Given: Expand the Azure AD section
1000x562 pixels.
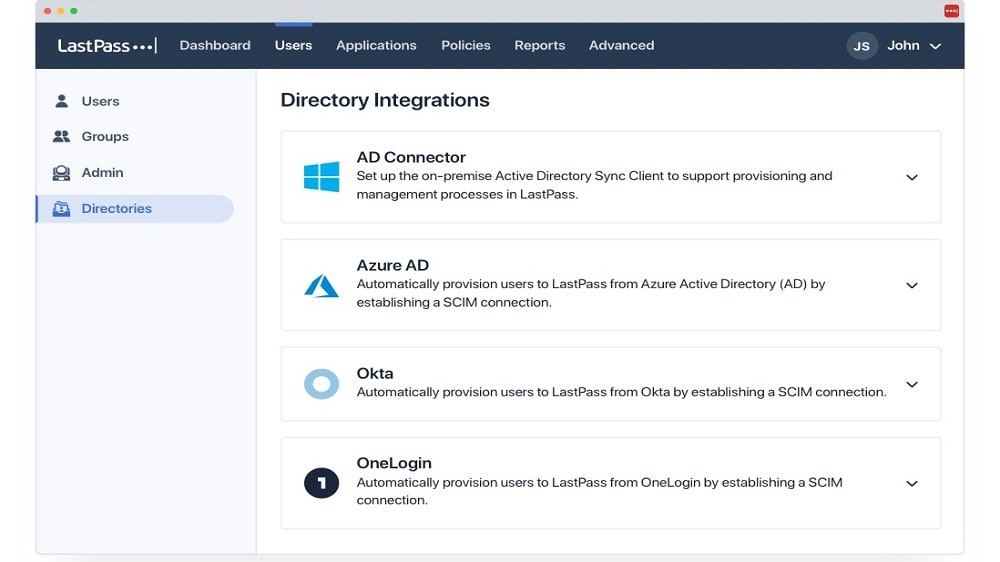Looking at the screenshot, I should (x=912, y=285).
